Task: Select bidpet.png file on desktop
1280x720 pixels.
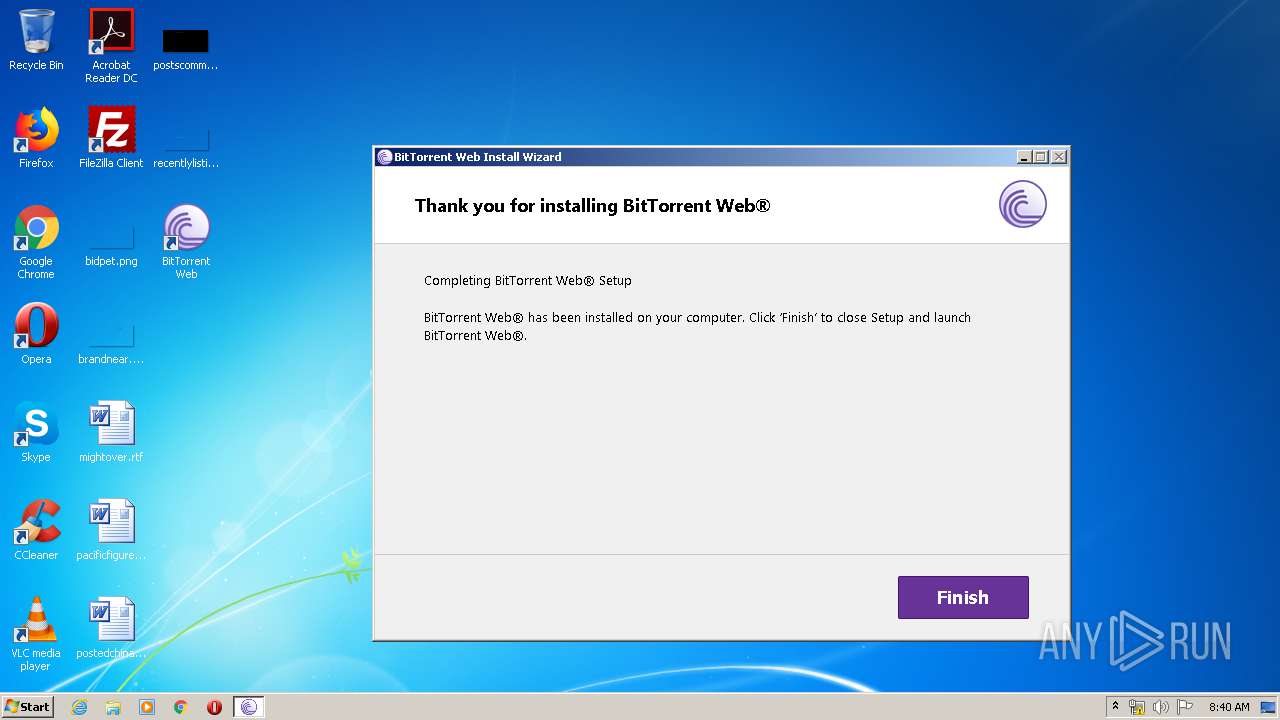Action: pyautogui.click(x=111, y=246)
